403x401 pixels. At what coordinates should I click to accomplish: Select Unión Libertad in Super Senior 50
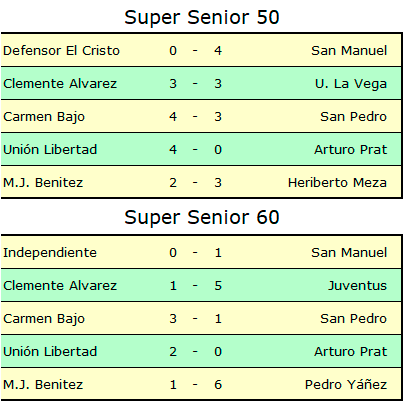[x=50, y=149]
